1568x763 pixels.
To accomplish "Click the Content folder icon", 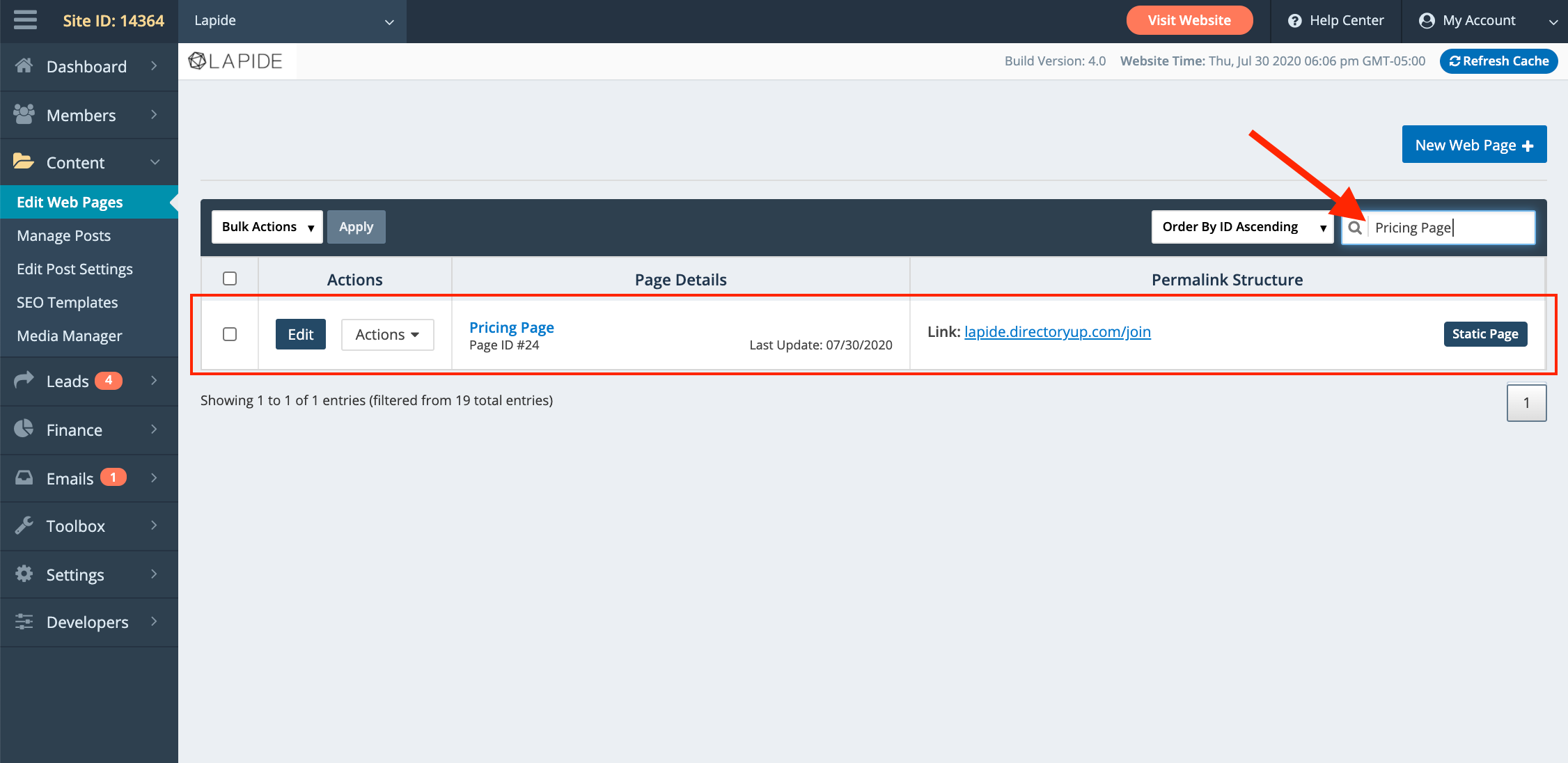I will [24, 162].
